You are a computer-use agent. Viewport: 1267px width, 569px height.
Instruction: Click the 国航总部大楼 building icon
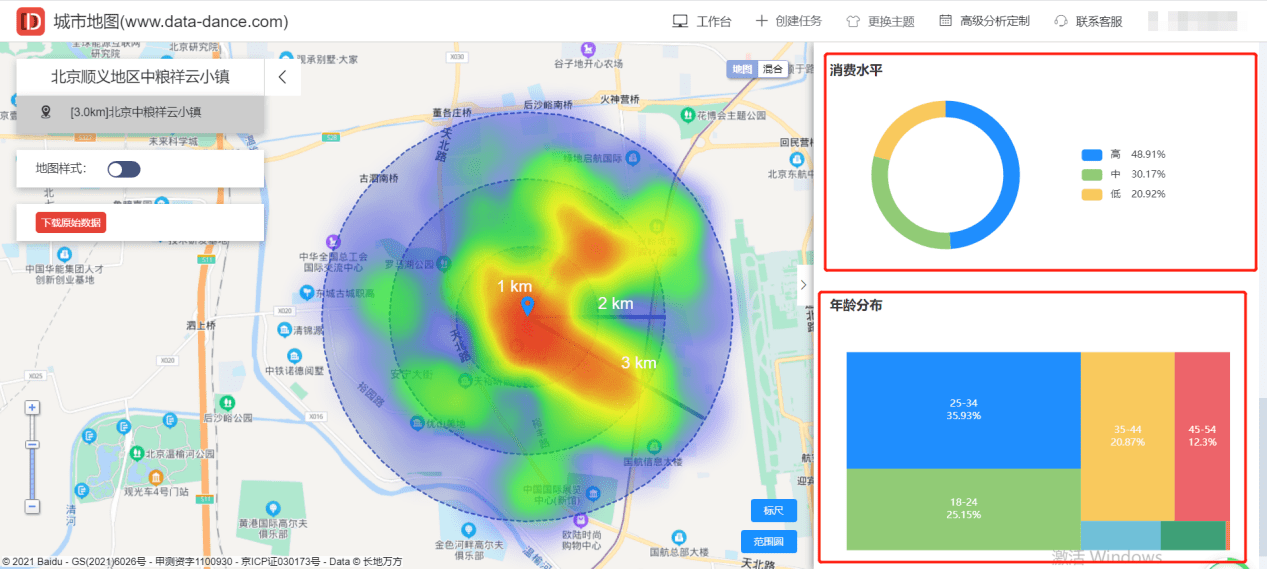point(679,537)
